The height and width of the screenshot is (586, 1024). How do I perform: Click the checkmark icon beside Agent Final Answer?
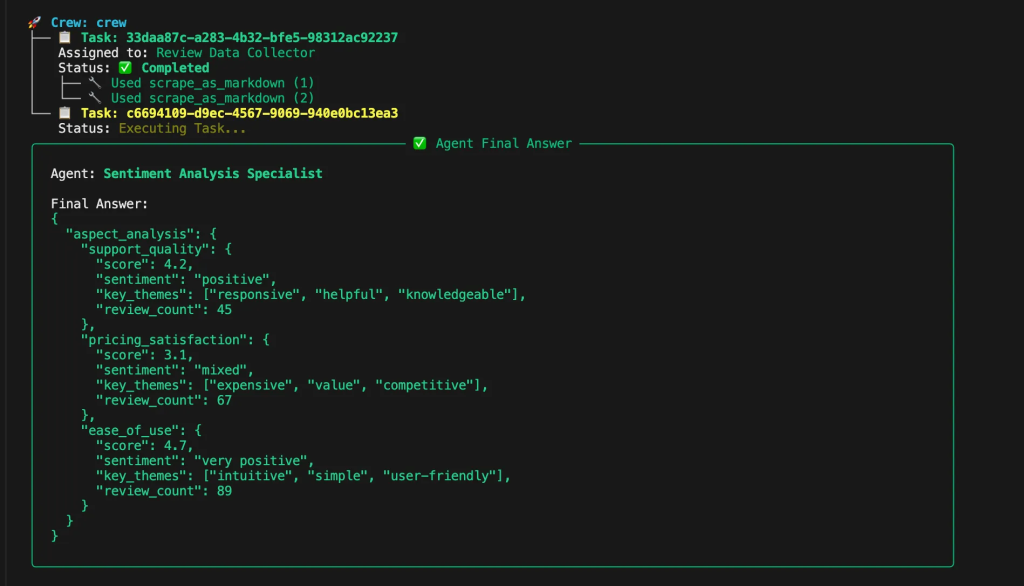click(x=420, y=144)
